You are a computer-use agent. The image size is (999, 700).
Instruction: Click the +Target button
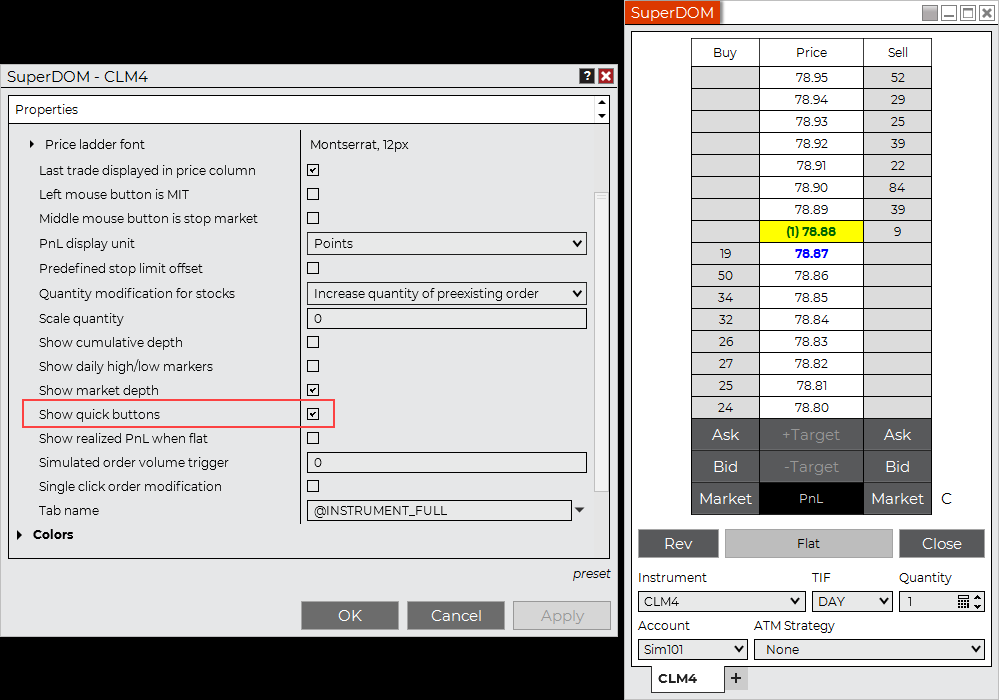pos(811,434)
